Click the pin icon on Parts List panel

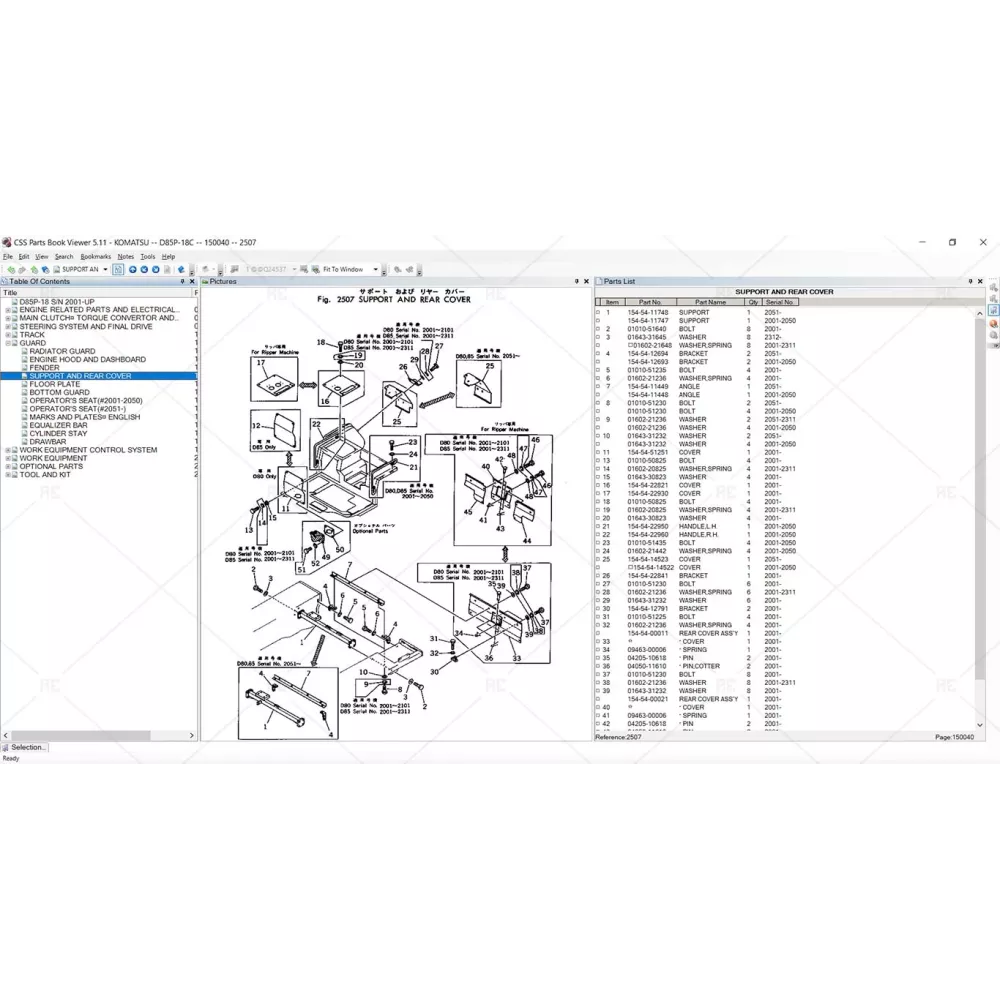[970, 282]
